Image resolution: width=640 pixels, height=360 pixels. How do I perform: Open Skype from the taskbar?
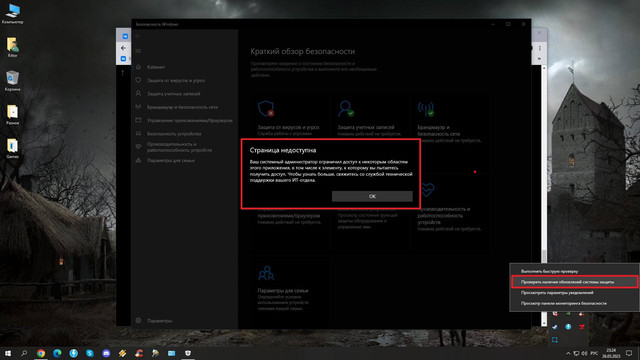(x=90, y=353)
